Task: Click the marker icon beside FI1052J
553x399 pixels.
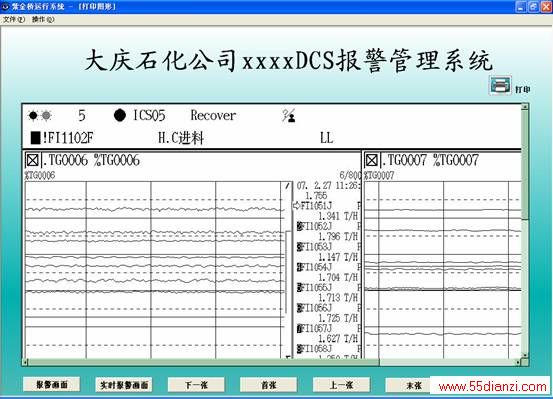Action: pos(299,226)
